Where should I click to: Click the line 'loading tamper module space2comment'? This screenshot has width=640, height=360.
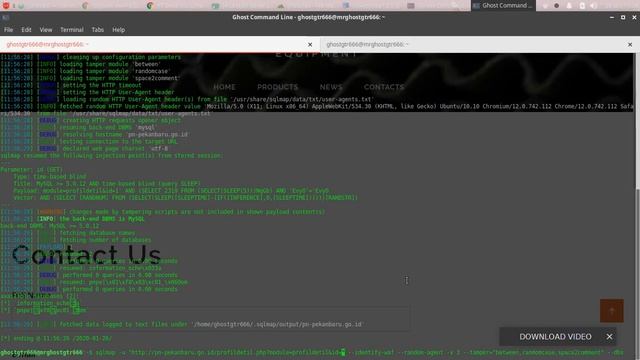pos(90,78)
